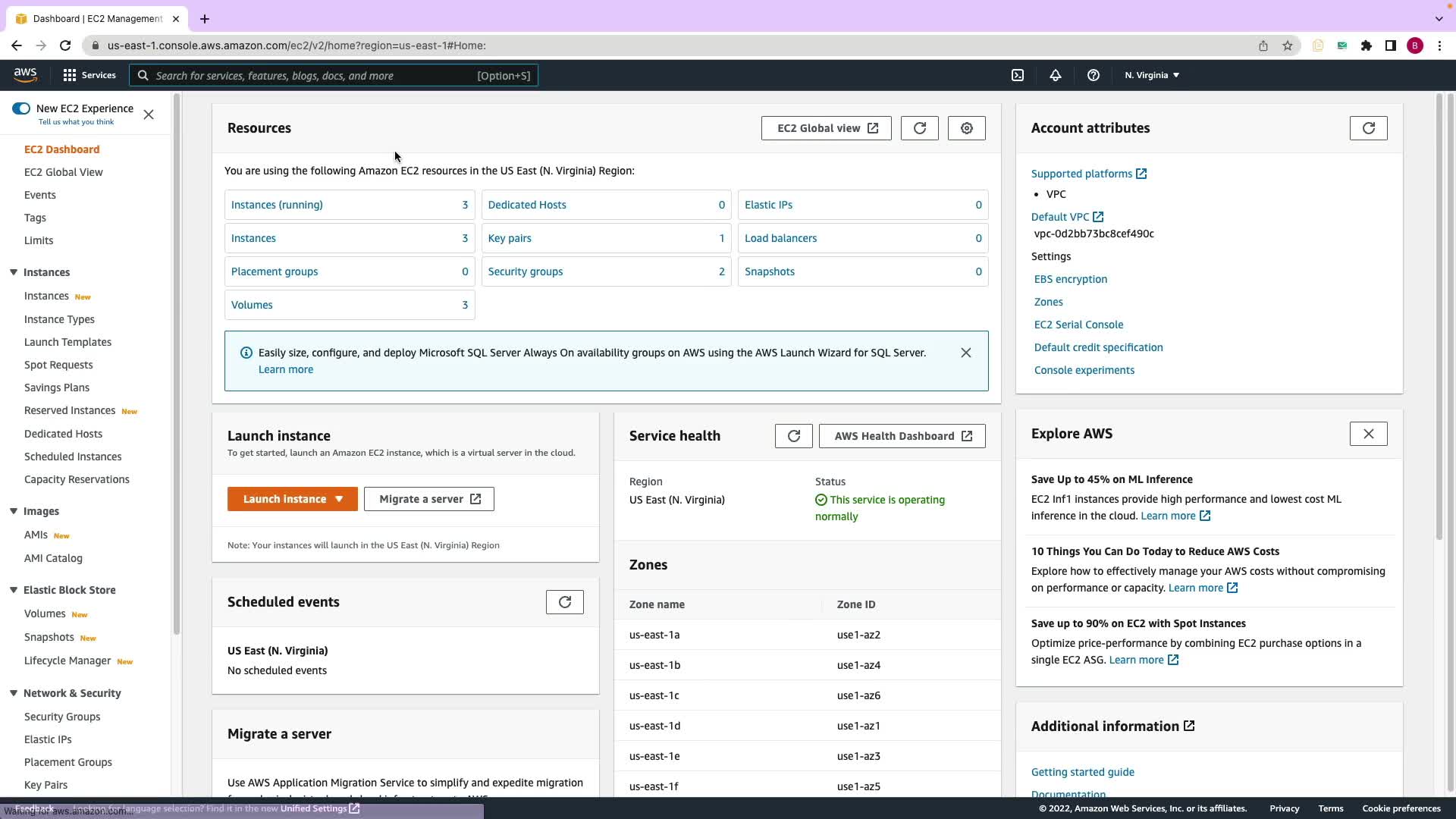The width and height of the screenshot is (1456, 819).
Task: Refresh Scheduled events panel
Action: pyautogui.click(x=564, y=602)
